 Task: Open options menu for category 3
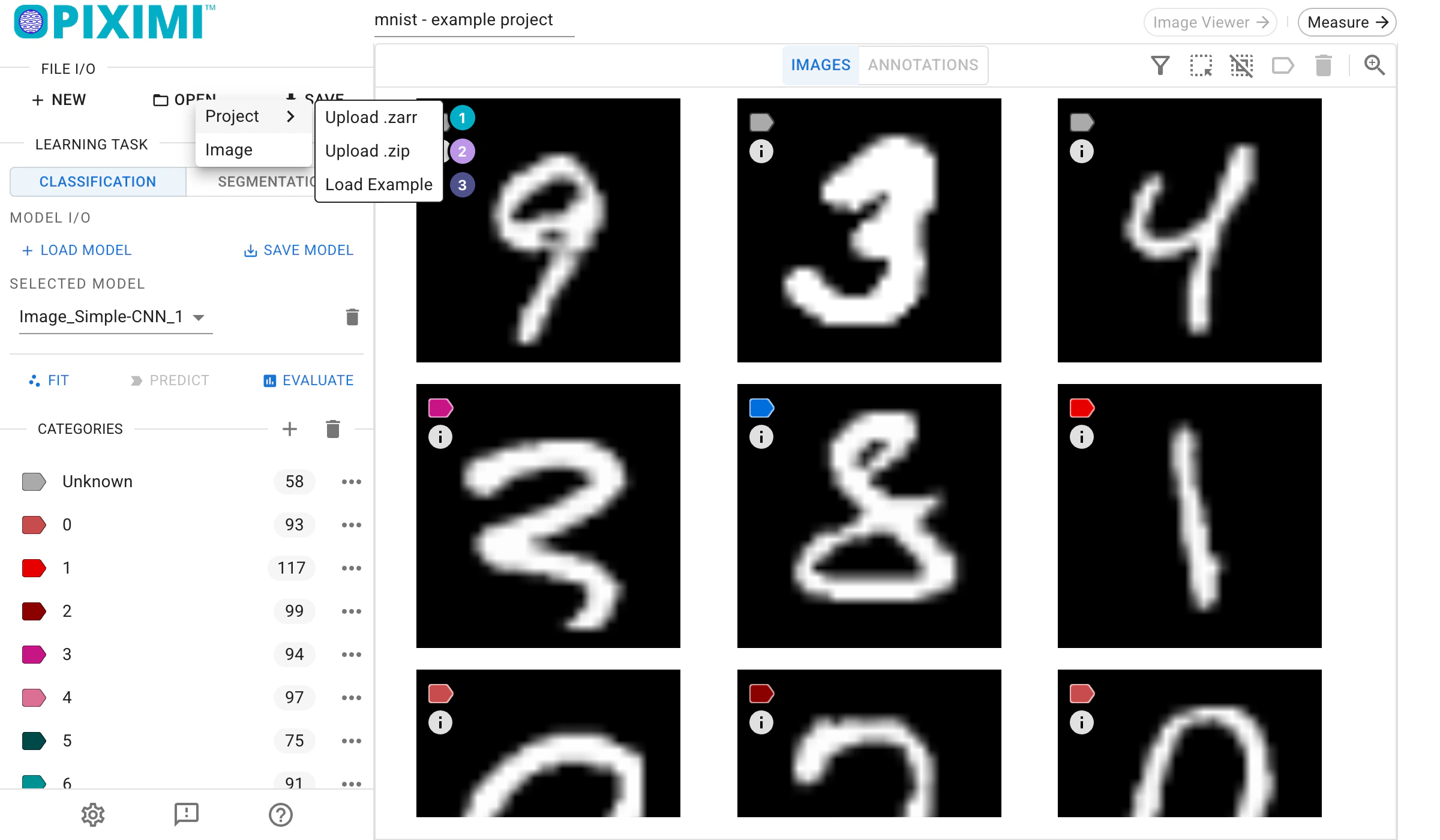[352, 655]
